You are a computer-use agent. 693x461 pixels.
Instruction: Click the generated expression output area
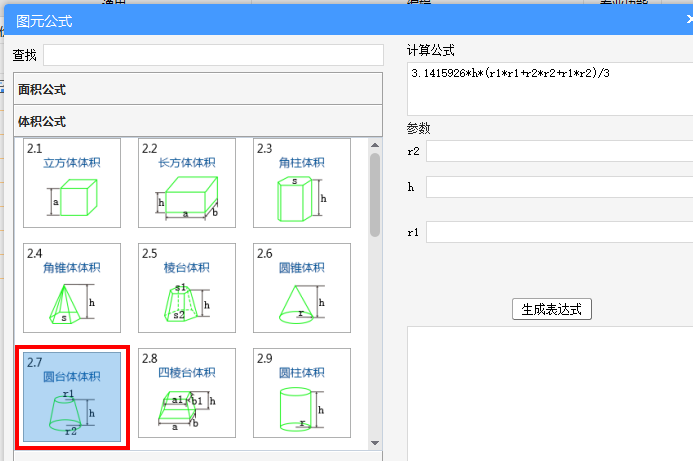coord(550,393)
